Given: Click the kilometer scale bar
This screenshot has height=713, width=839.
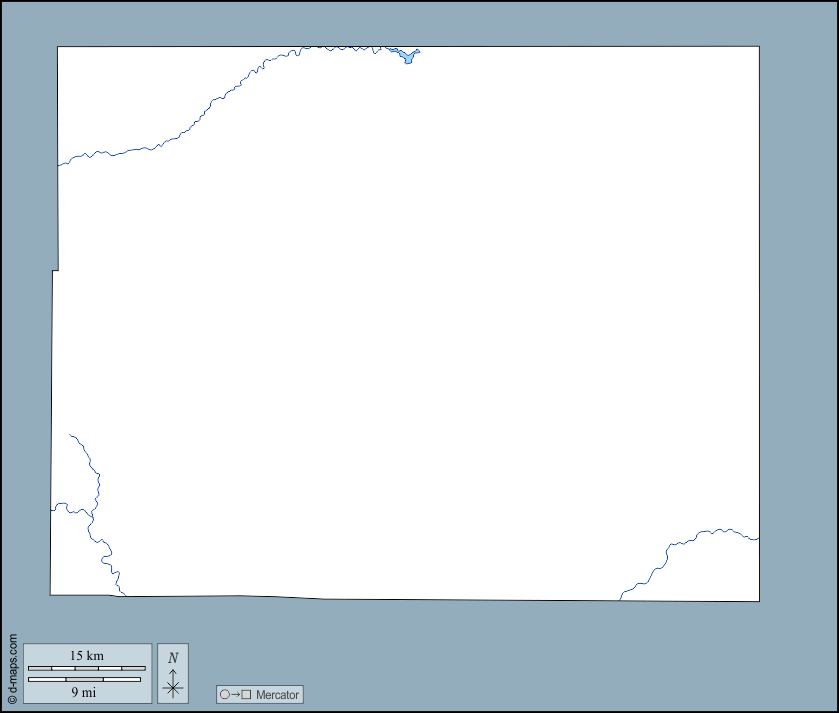Looking at the screenshot, I should tap(87, 668).
